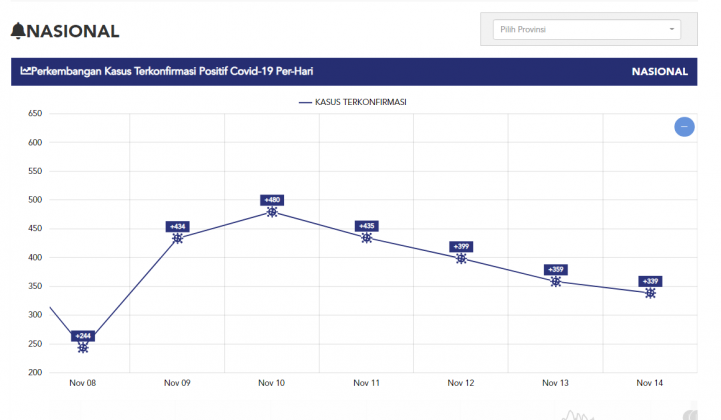Click the Pilih Provinsi dropdown arrow

coord(672,29)
